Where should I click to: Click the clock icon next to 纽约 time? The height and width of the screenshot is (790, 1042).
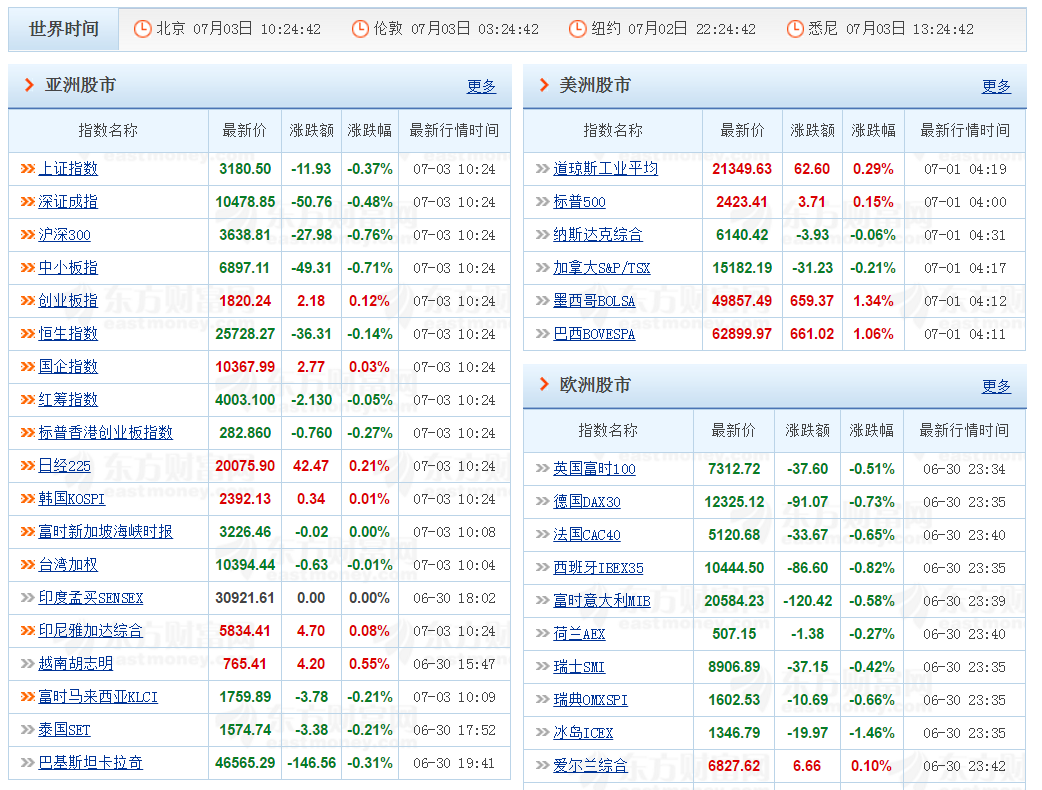tap(577, 29)
